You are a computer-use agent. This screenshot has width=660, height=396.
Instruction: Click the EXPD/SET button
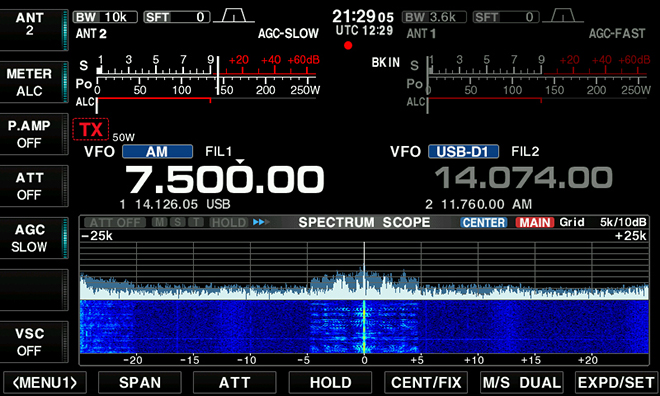pos(616,383)
